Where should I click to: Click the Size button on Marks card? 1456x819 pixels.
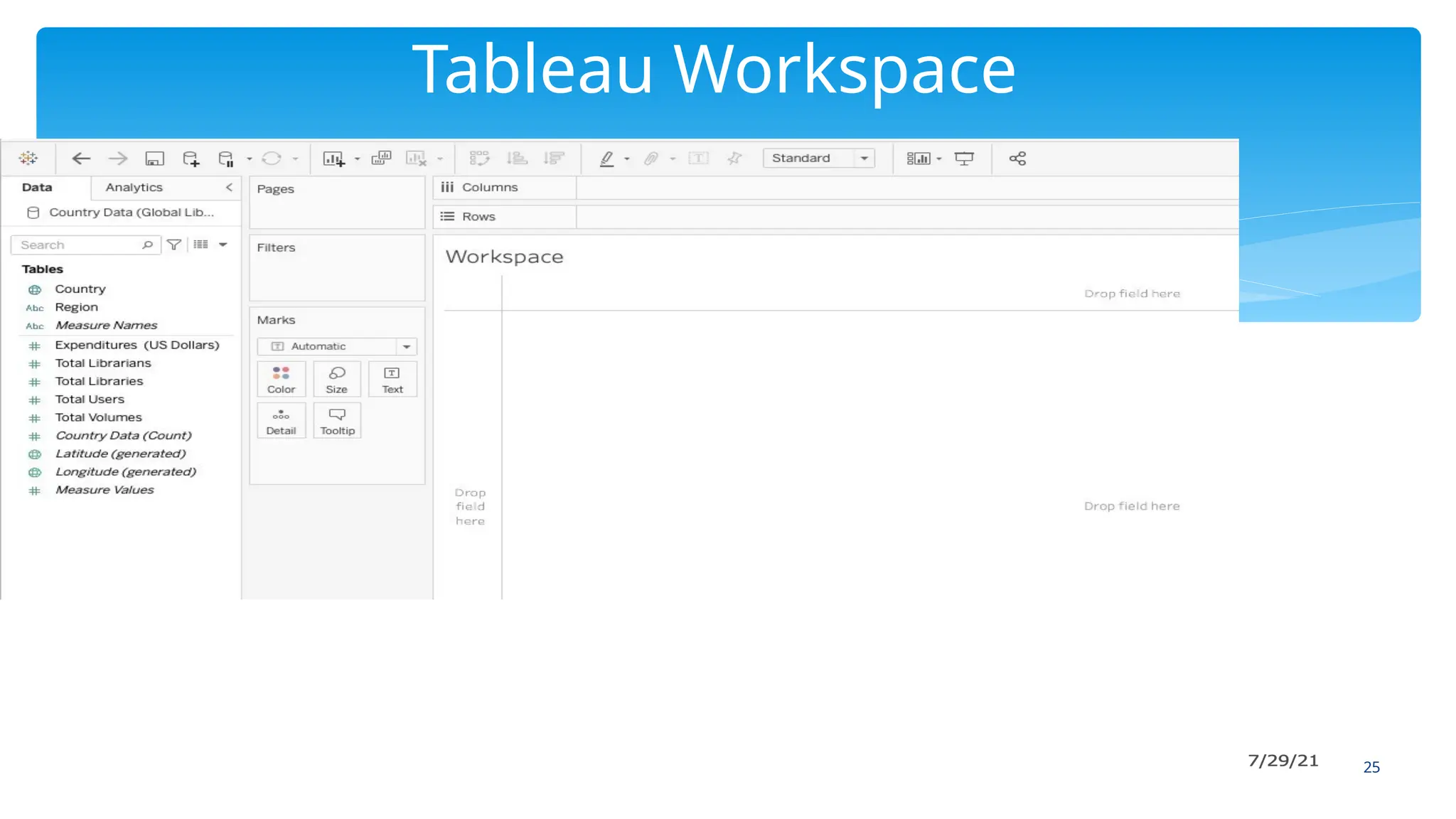(337, 379)
